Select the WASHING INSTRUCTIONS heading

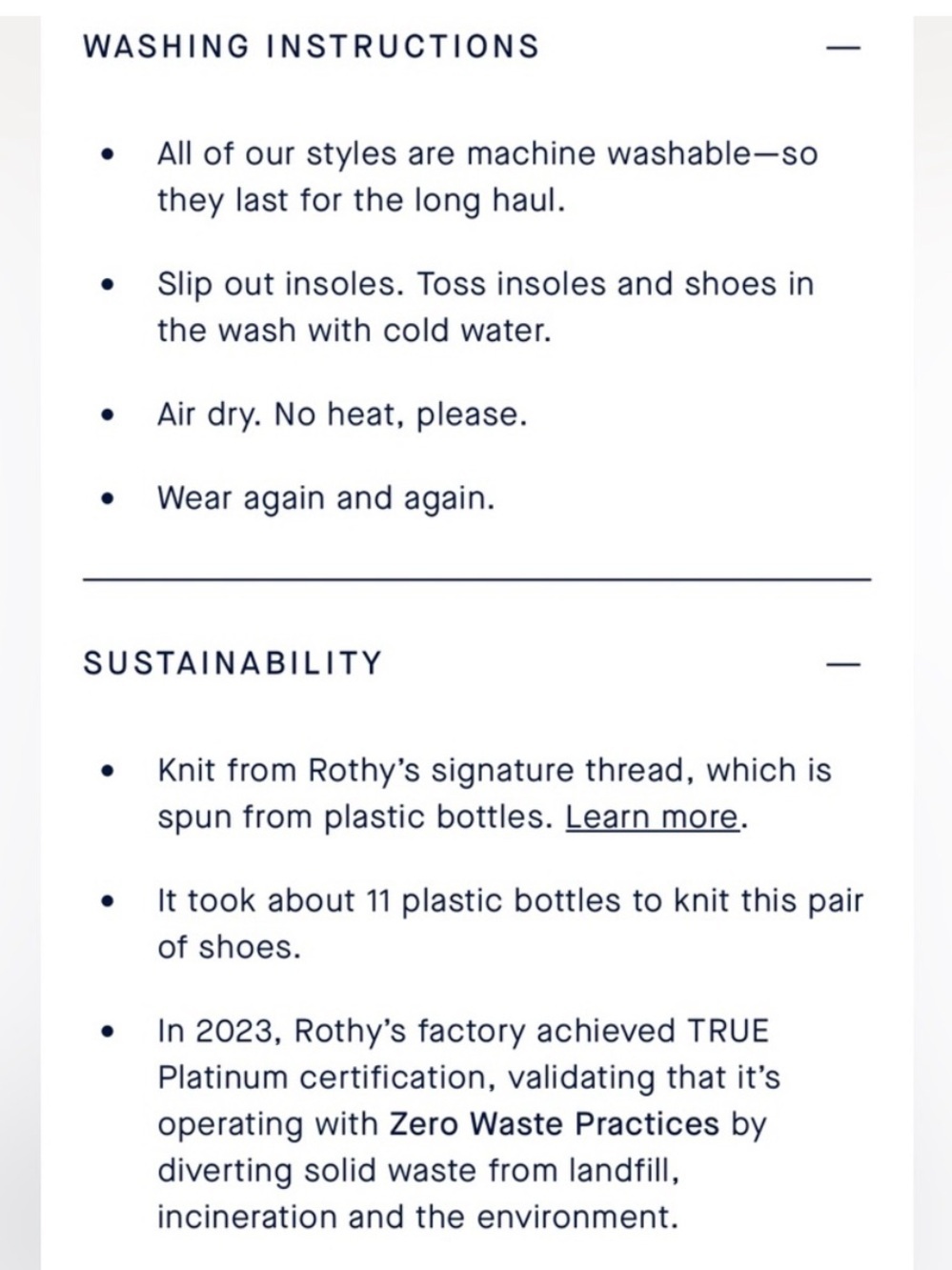(x=311, y=47)
